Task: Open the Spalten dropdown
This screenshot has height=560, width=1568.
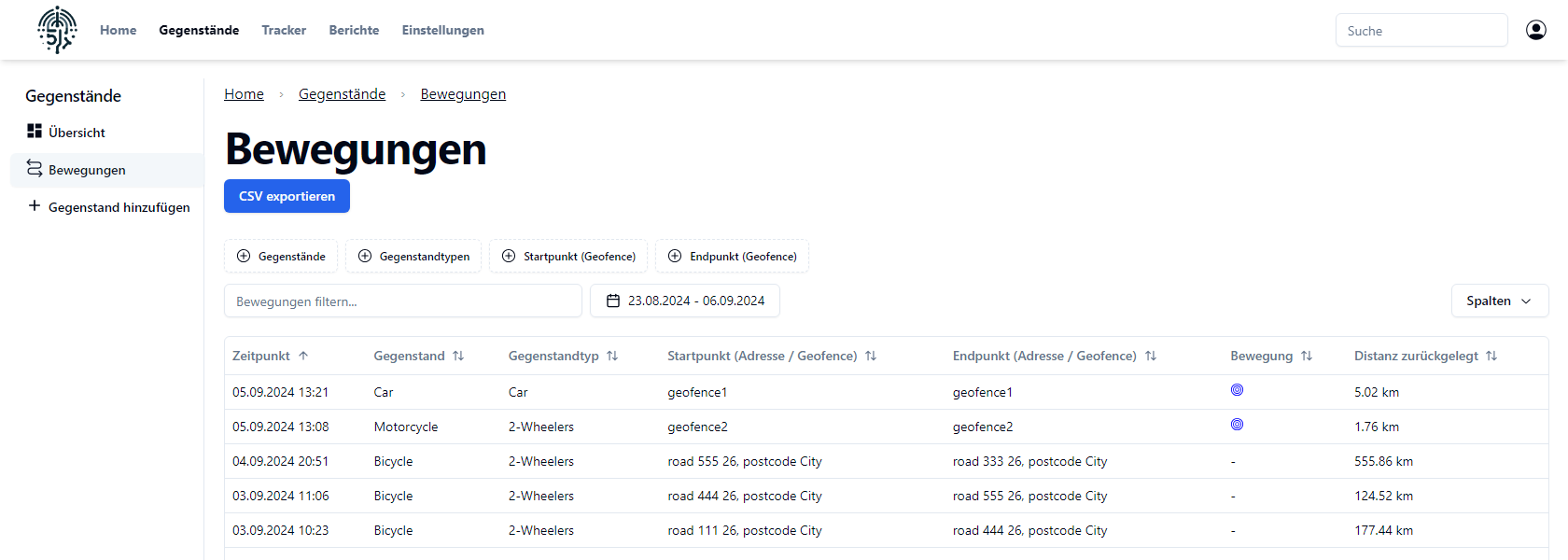Action: pos(1499,301)
